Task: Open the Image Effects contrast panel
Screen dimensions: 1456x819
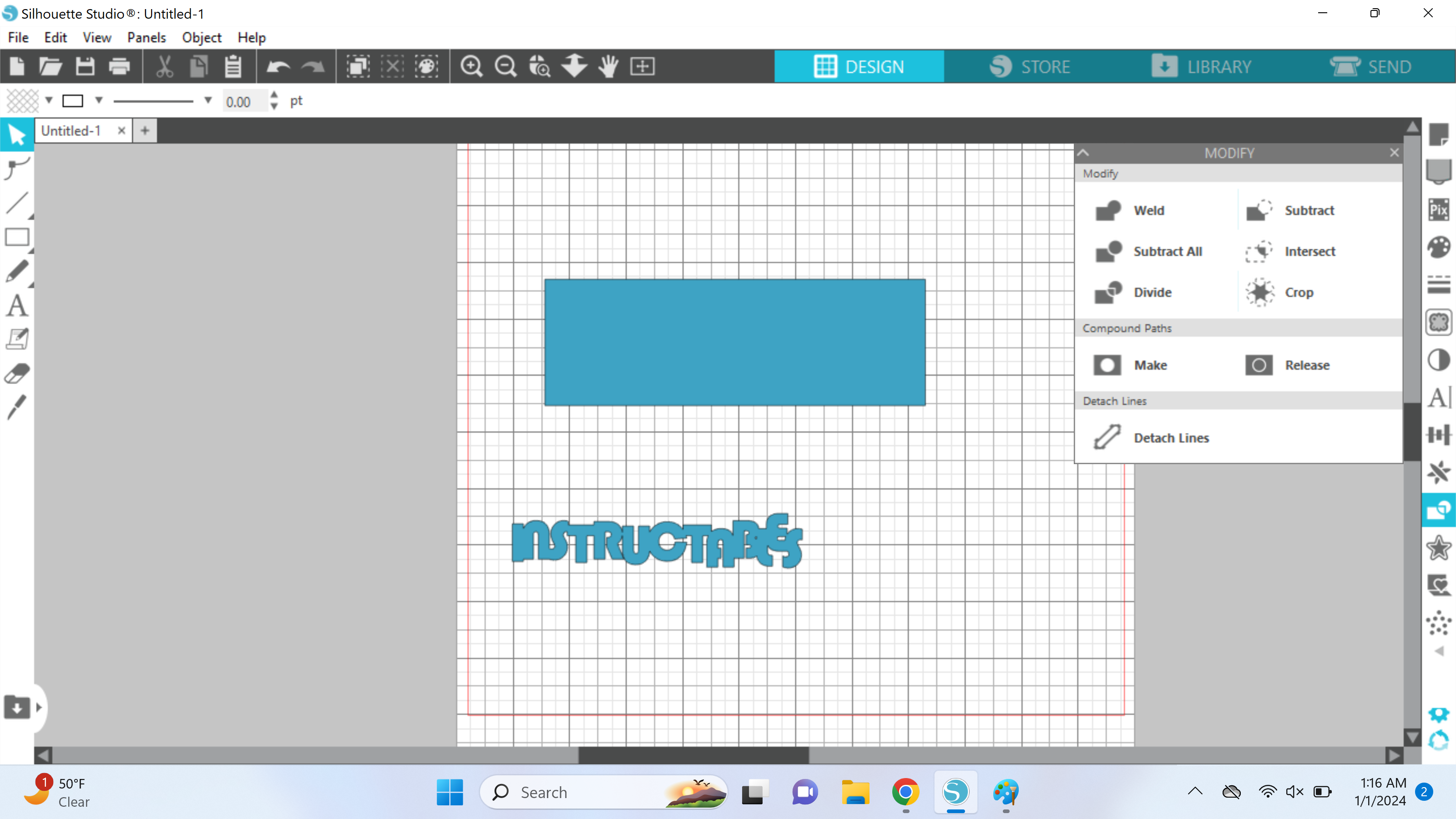Action: click(1439, 359)
